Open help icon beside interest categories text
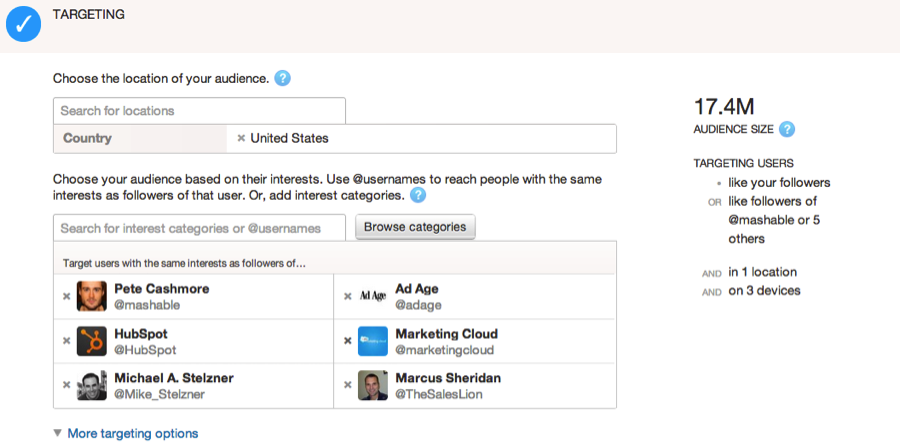 (x=418, y=195)
